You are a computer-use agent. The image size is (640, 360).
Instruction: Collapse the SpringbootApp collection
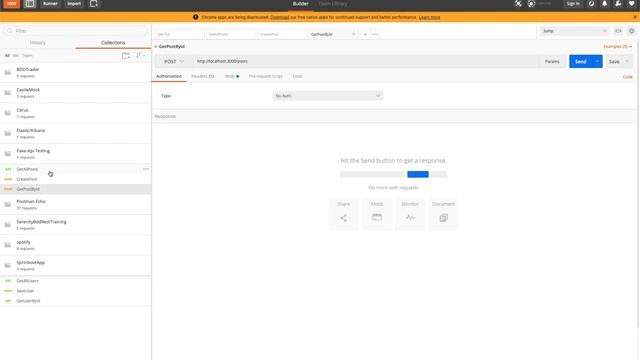click(x=76, y=266)
